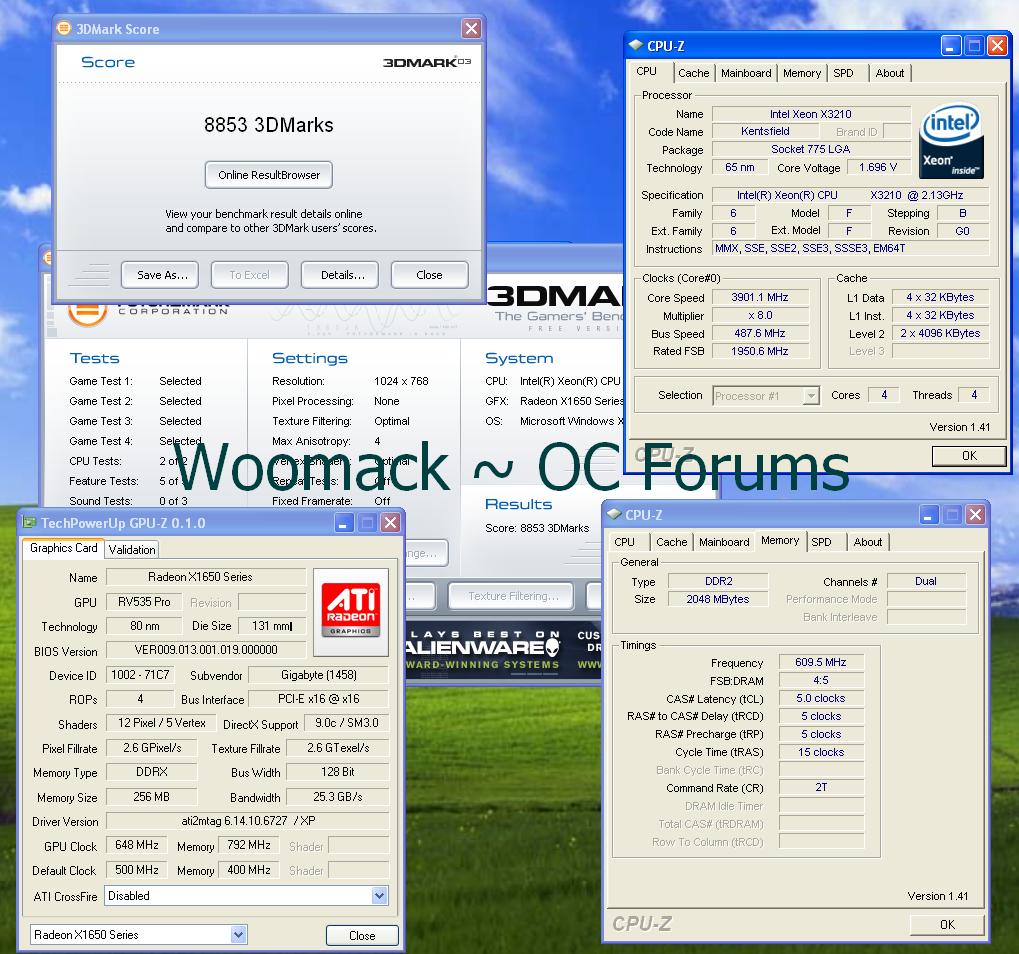
Task: Click the BIOS Version field in GPU-Z
Action: click(x=206, y=650)
